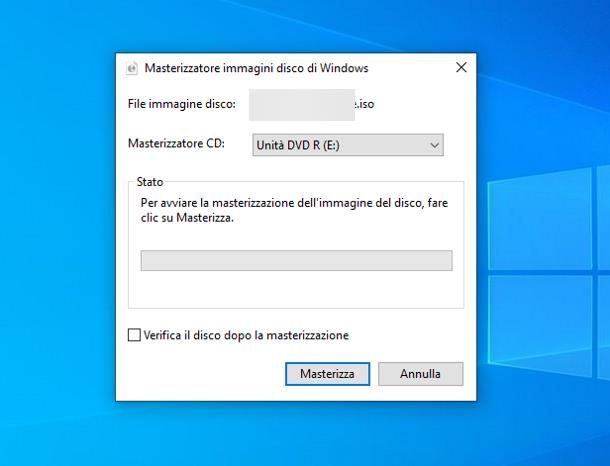Click the 'File immagine disco:' label
Viewport: 610px width, 466px height.
pyautogui.click(x=182, y=104)
